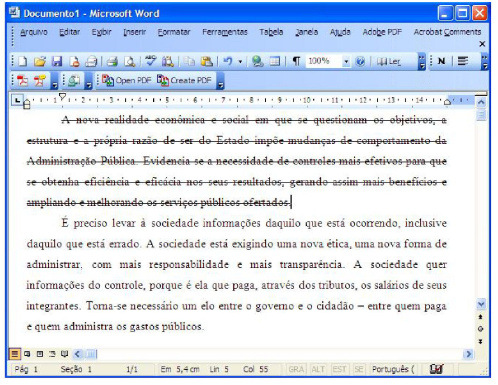Toggle Show/Hide paragraph marks

tap(296, 61)
